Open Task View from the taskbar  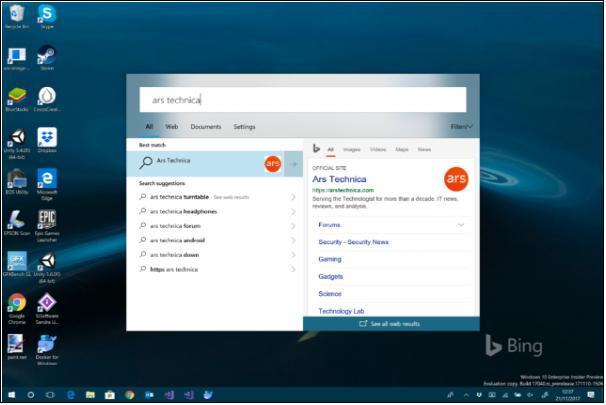pyautogui.click(x=50, y=395)
